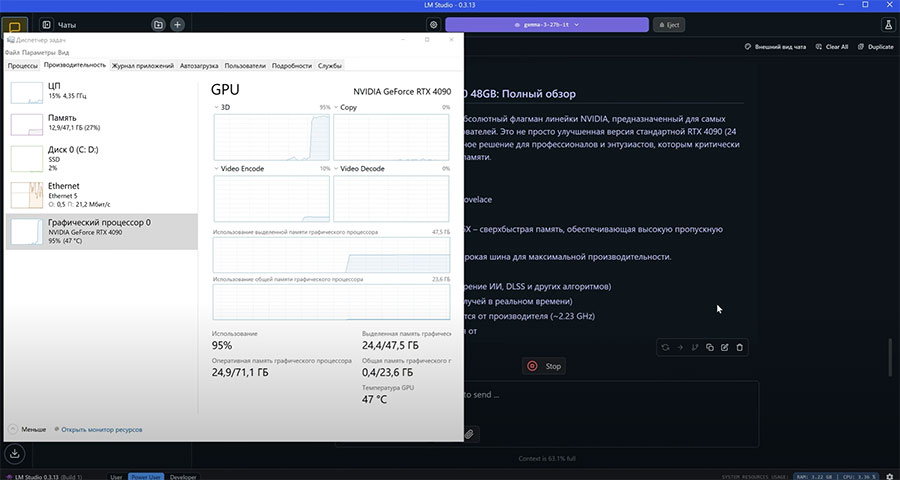Screen dimensions: 900x480
Task: Open the Chat section icon in LM Studio sidebar
Action: click(x=15, y=27)
